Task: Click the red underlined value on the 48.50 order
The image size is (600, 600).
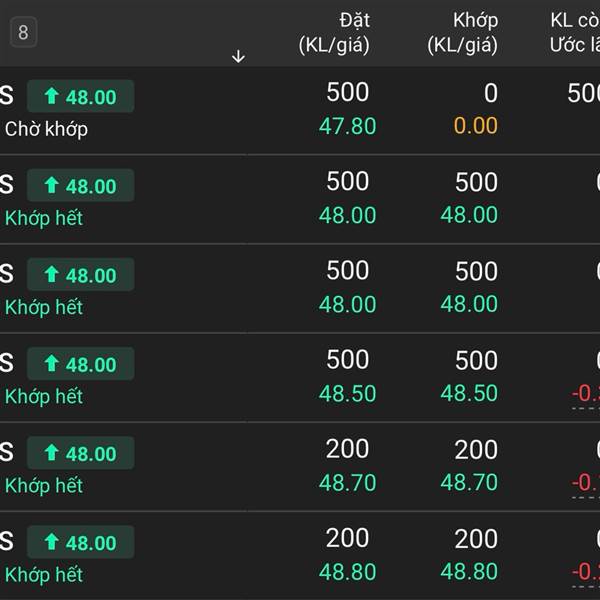Action: [586, 394]
